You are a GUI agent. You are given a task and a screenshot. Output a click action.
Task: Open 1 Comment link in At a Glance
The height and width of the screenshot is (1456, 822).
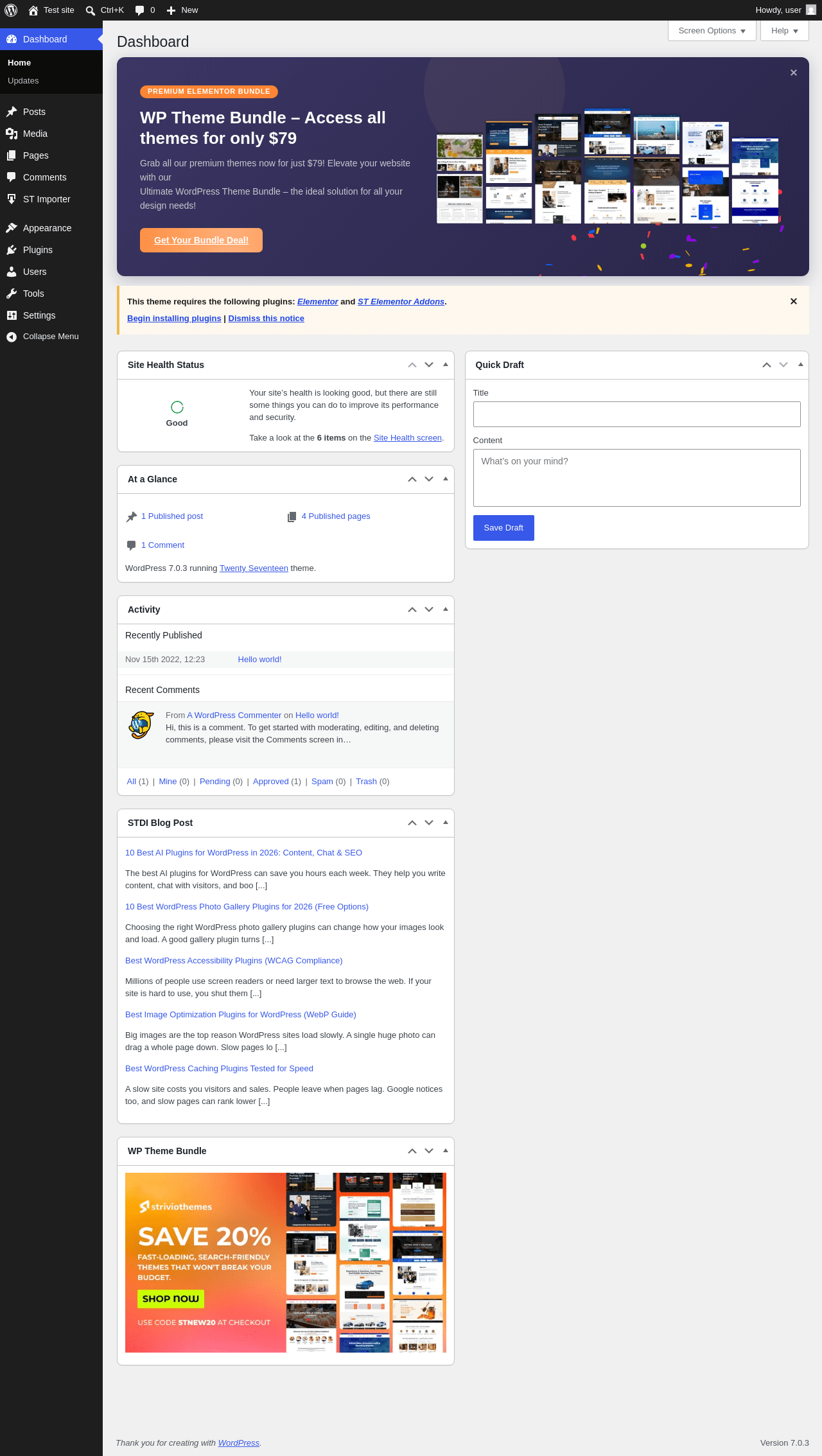tap(162, 545)
